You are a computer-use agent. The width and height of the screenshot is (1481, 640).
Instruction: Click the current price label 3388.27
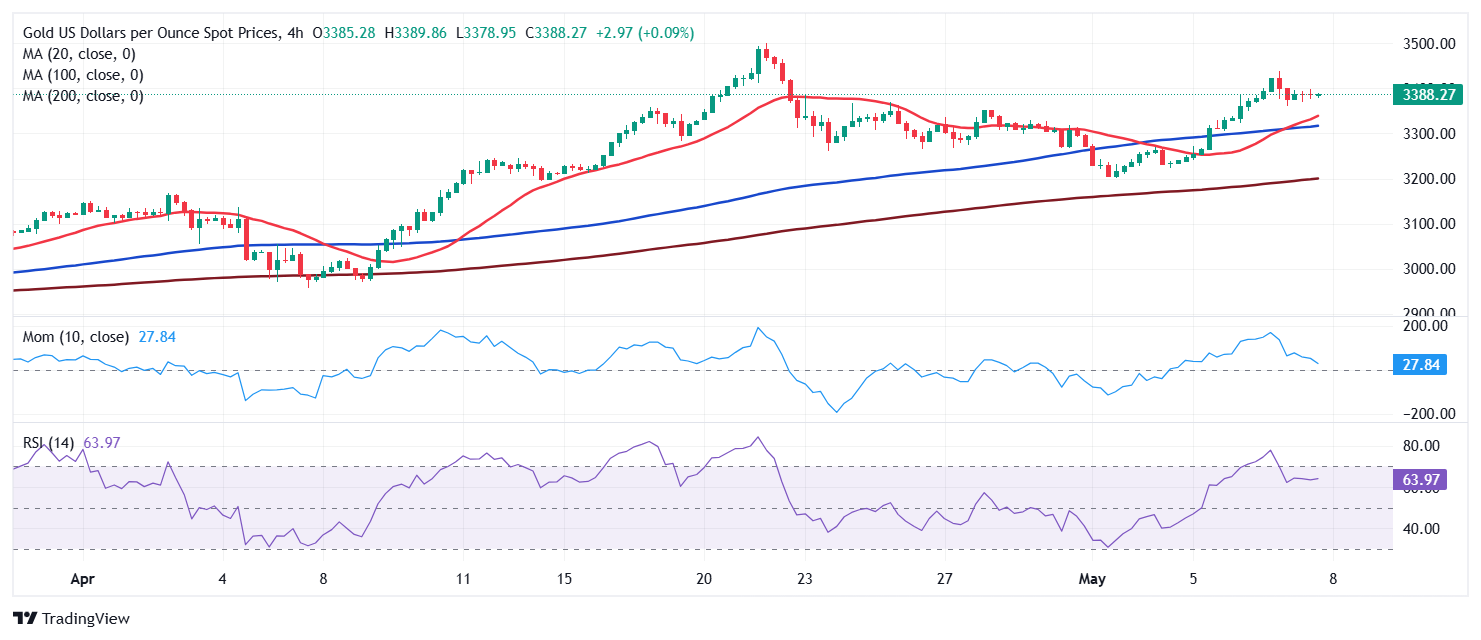coord(1428,95)
